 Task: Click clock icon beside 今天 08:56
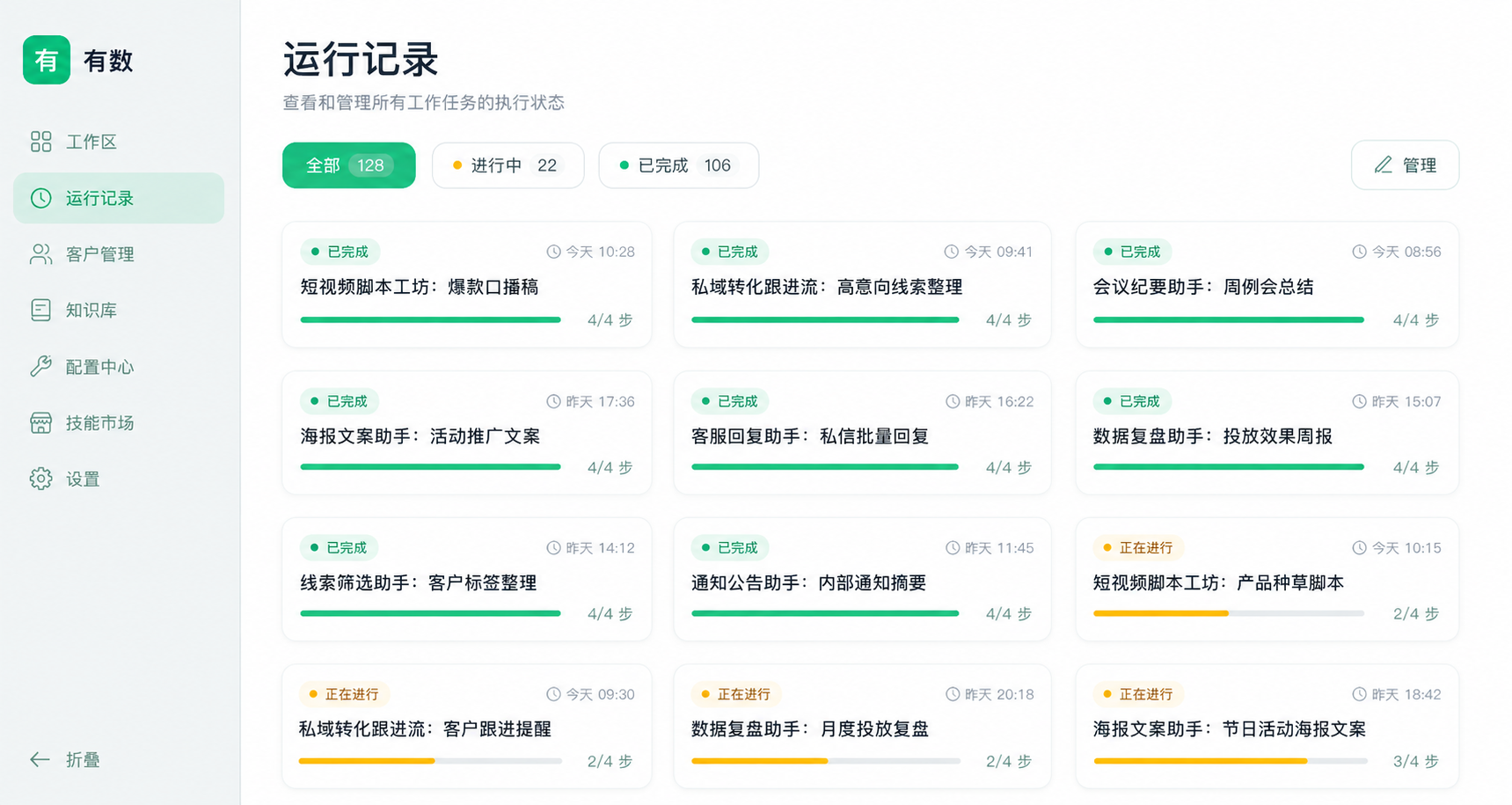coord(1359,252)
